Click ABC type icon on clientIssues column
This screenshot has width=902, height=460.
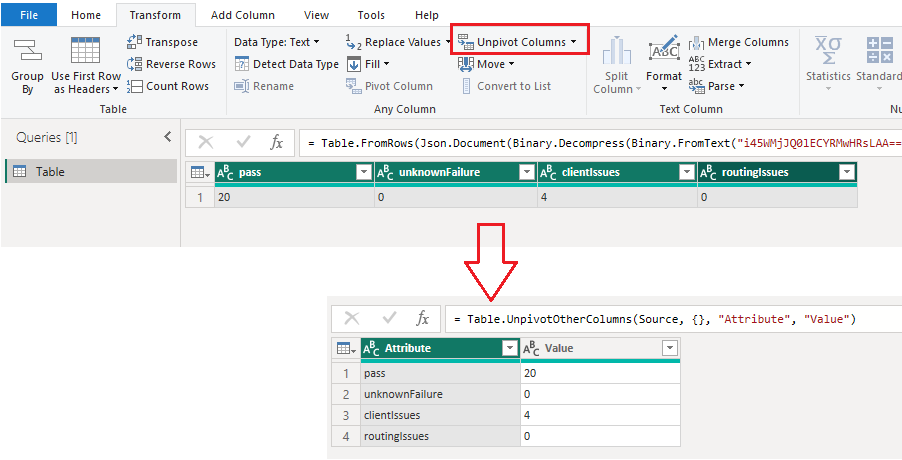[x=547, y=172]
